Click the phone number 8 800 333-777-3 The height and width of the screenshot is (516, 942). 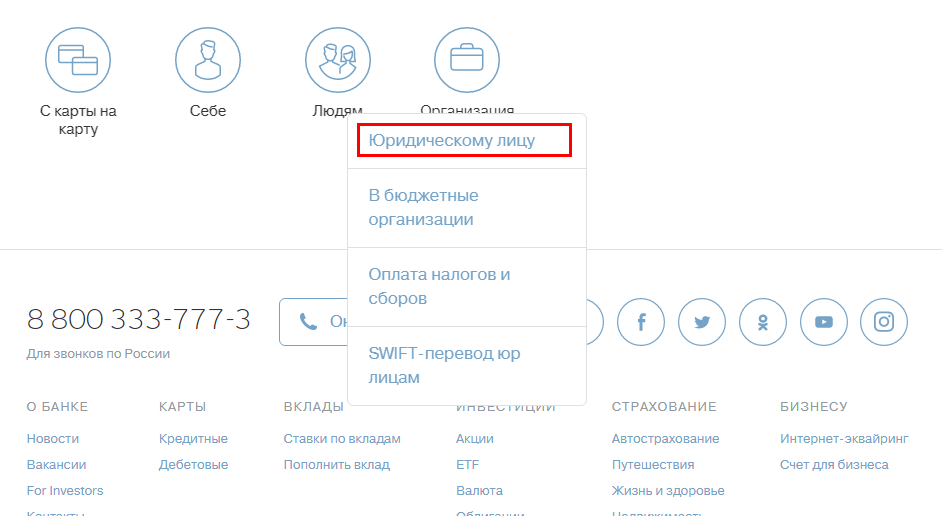(x=138, y=320)
